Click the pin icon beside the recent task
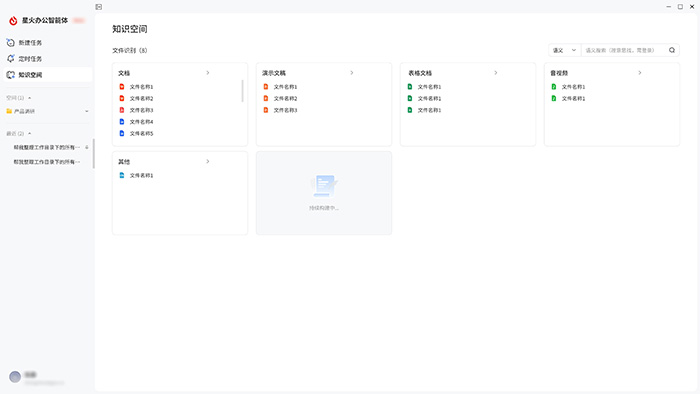Image resolution: width=700 pixels, height=394 pixels. point(87,147)
